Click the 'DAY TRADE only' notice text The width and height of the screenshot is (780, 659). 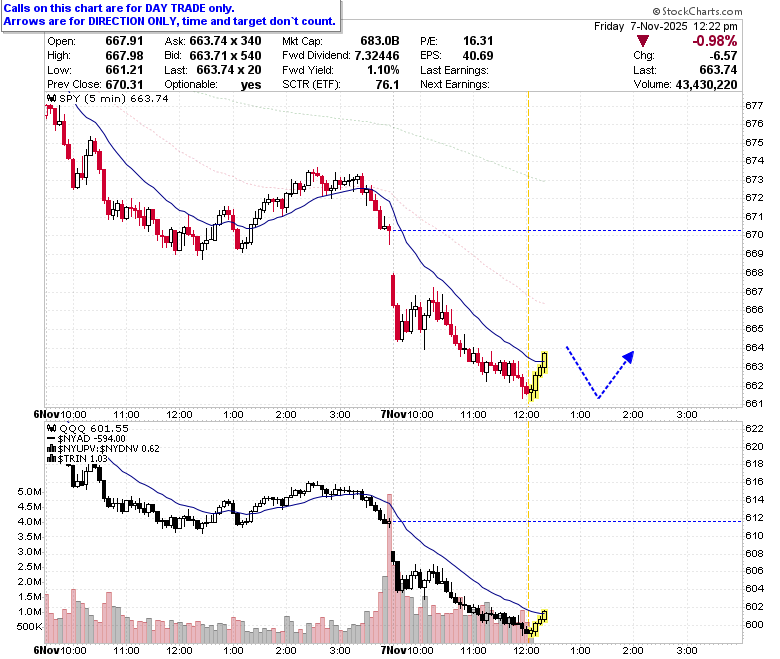coord(119,8)
